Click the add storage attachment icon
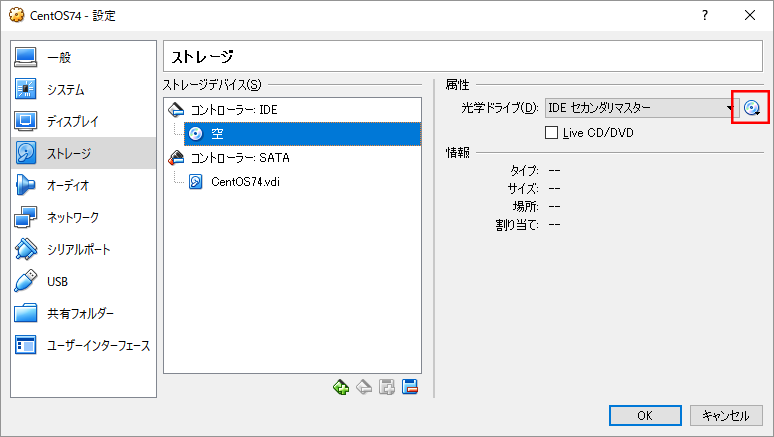The image size is (774, 437). point(387,387)
